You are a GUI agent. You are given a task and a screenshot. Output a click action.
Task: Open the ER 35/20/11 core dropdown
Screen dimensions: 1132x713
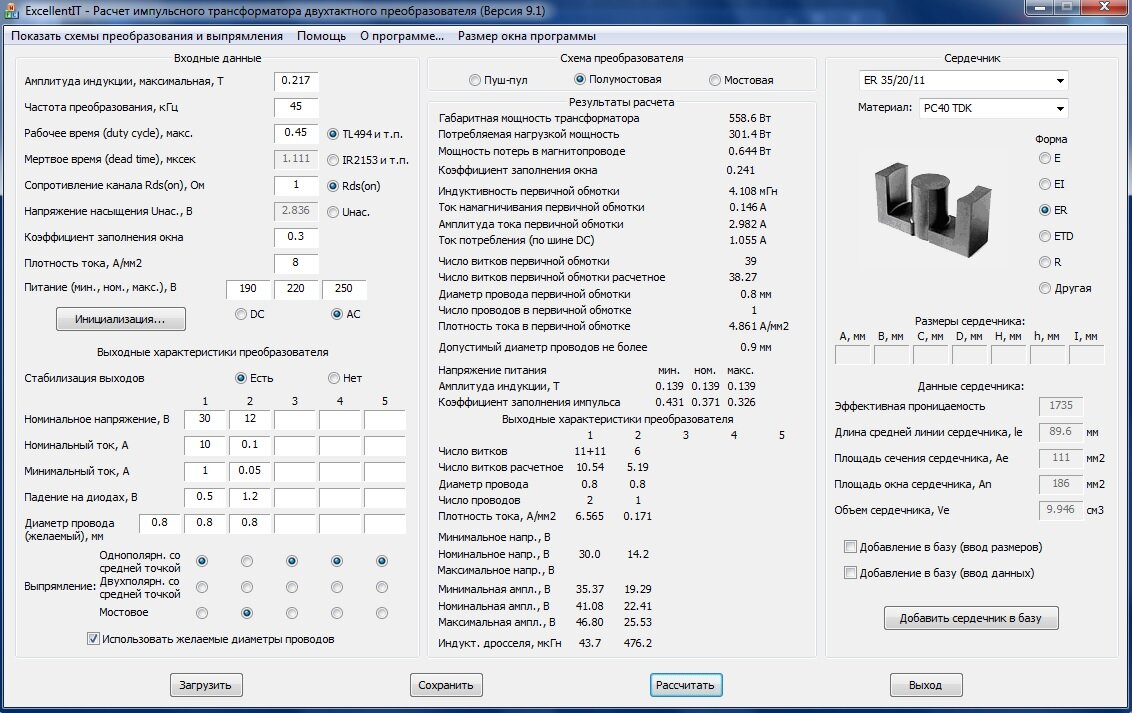click(x=964, y=80)
